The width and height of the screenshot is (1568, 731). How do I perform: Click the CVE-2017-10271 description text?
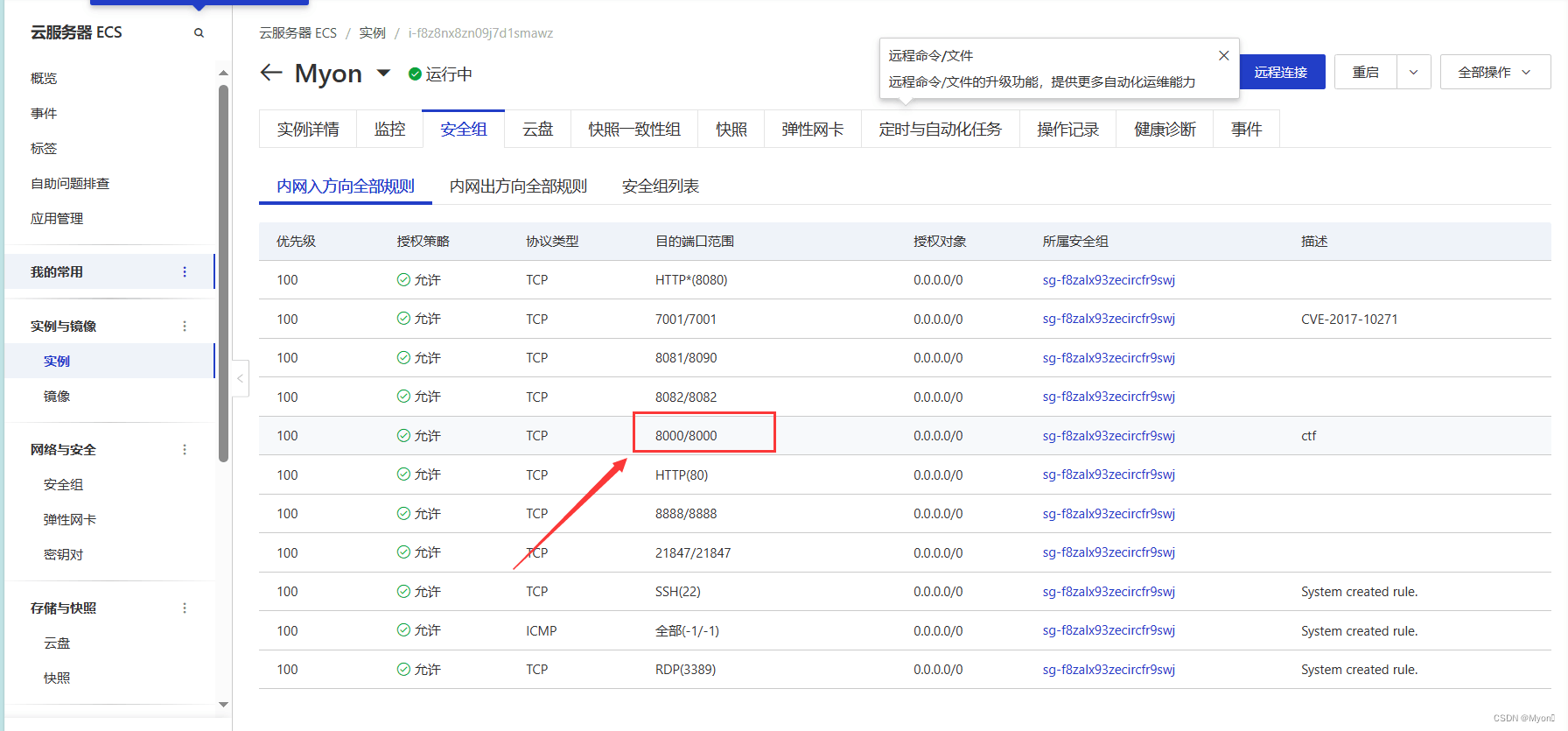1349,319
